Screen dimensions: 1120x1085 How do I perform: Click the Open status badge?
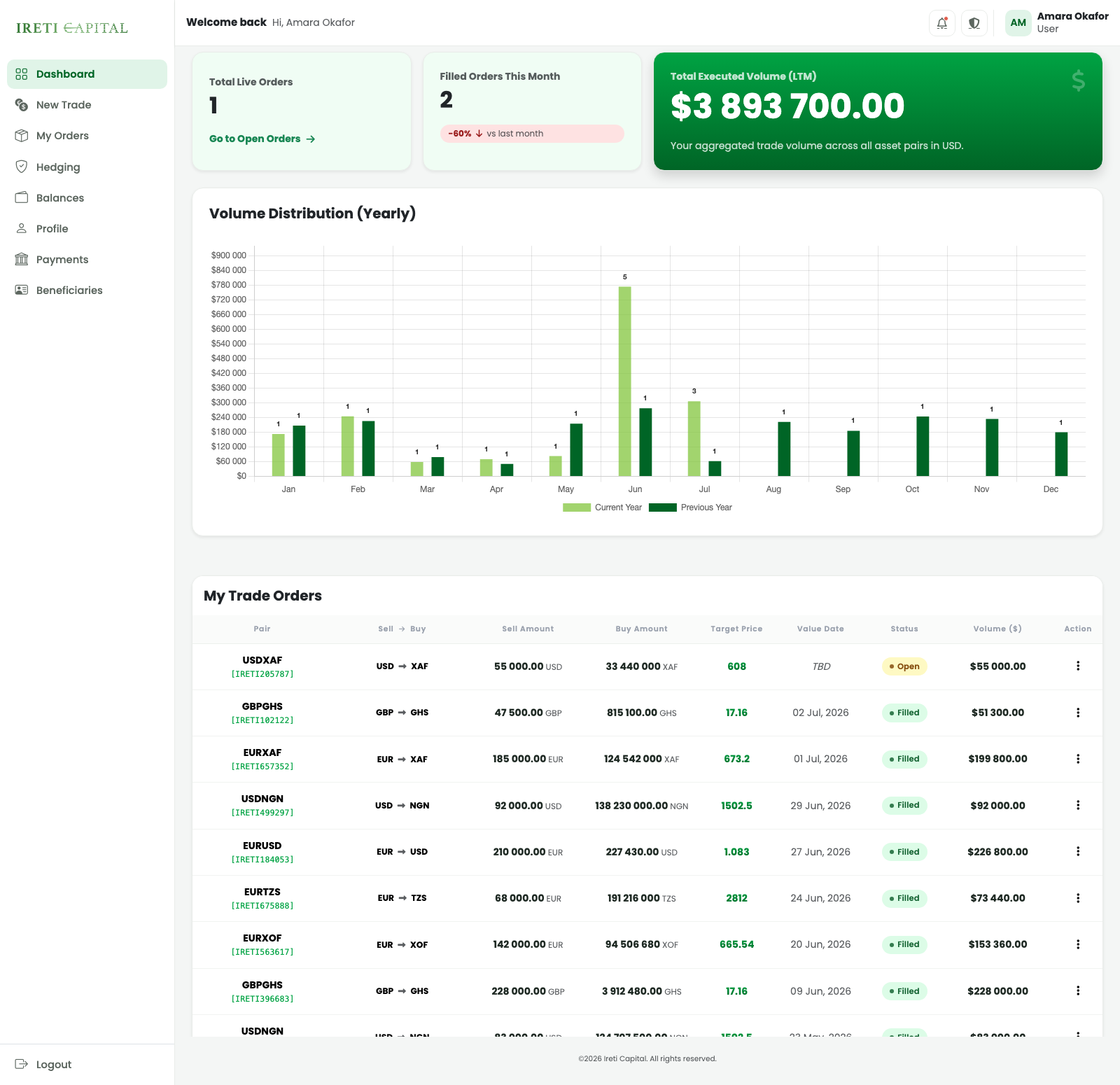click(x=904, y=666)
